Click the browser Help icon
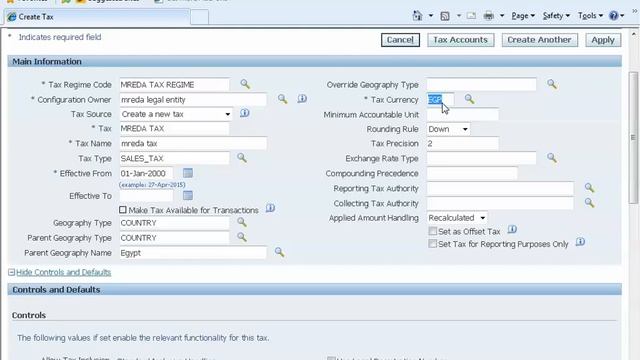 click(x=613, y=16)
